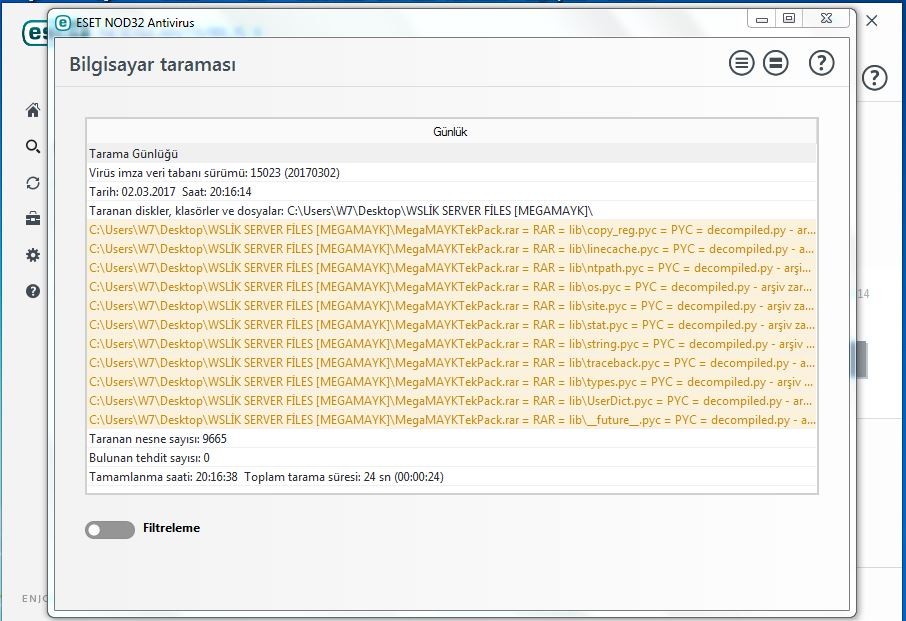Click the three-line list view icon

[x=741, y=63]
